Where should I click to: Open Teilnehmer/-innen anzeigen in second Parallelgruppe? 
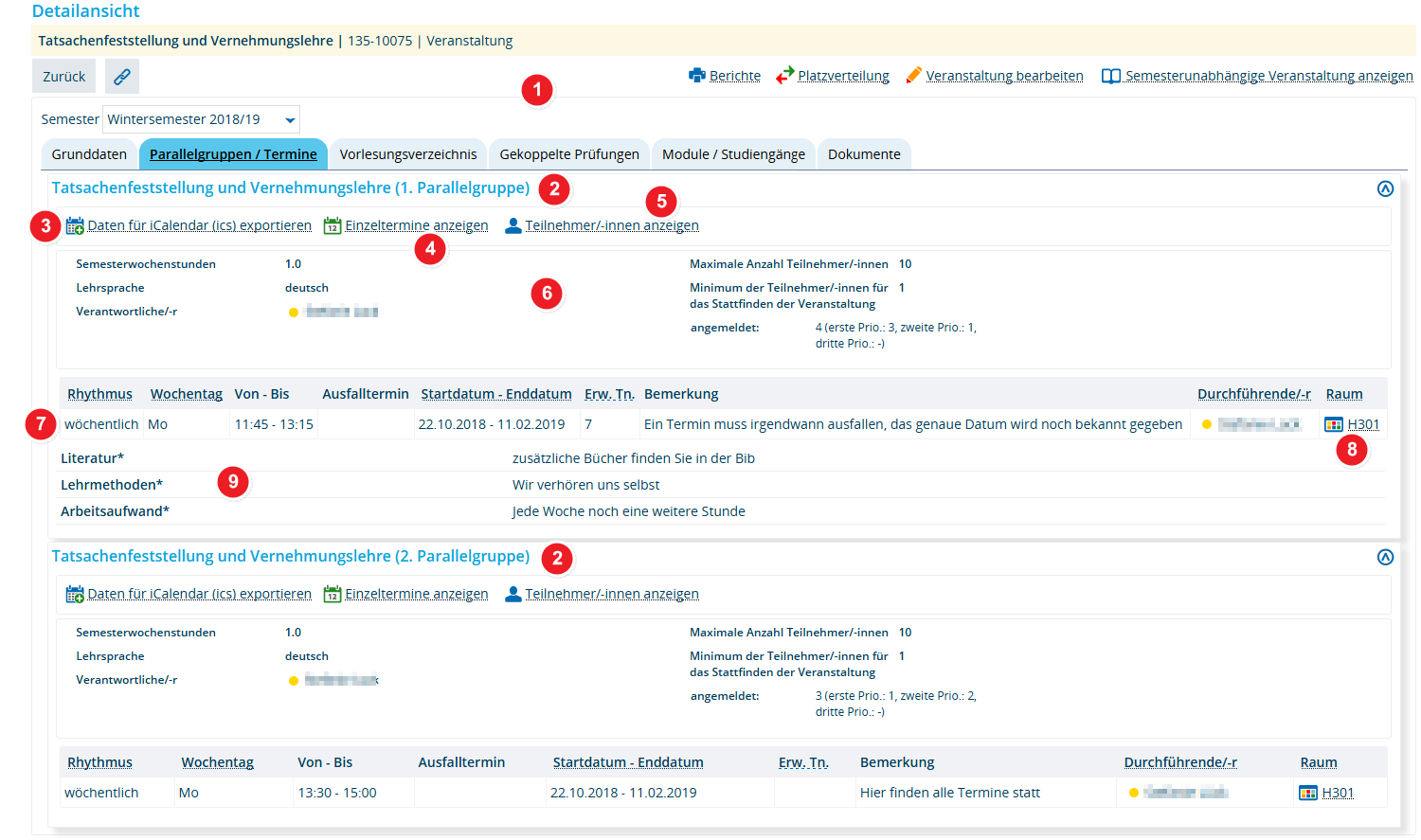point(612,594)
